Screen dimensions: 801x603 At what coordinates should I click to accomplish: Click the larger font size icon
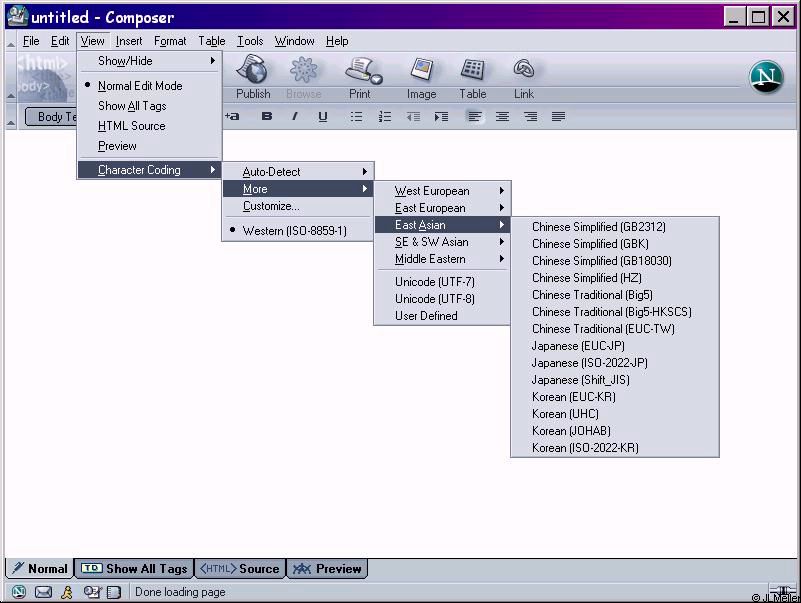coord(232,117)
